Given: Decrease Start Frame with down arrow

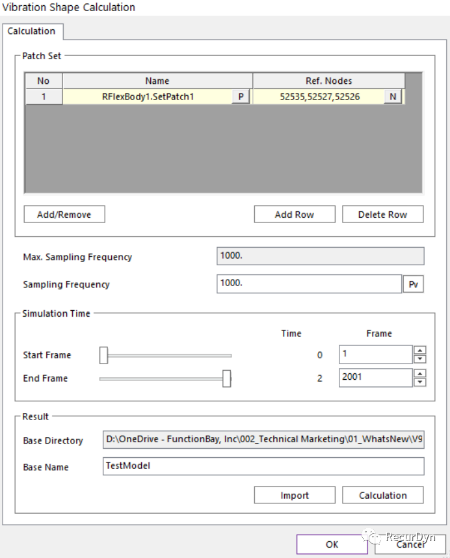Looking at the screenshot, I should pos(420,359).
